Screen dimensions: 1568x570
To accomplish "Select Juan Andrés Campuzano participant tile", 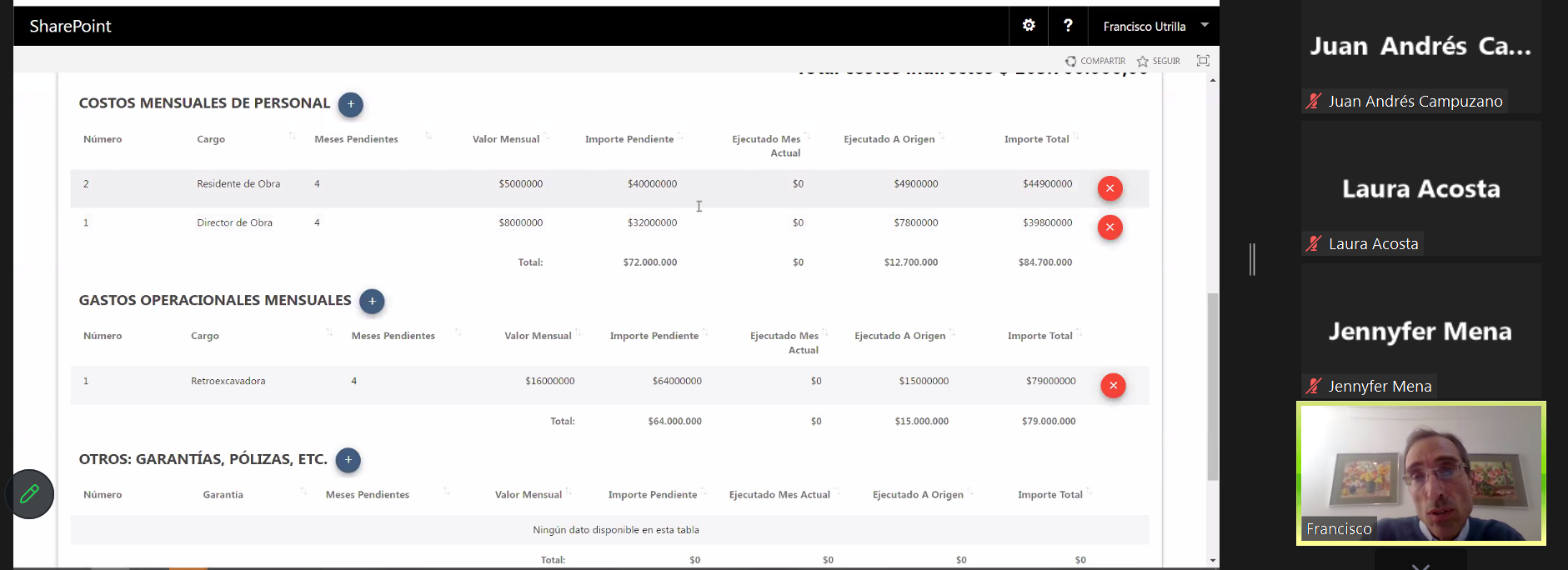I will click(1421, 57).
